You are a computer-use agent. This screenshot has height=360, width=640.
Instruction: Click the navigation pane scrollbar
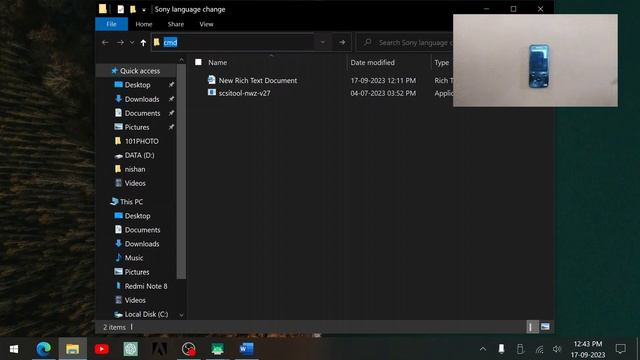pyautogui.click(x=181, y=171)
